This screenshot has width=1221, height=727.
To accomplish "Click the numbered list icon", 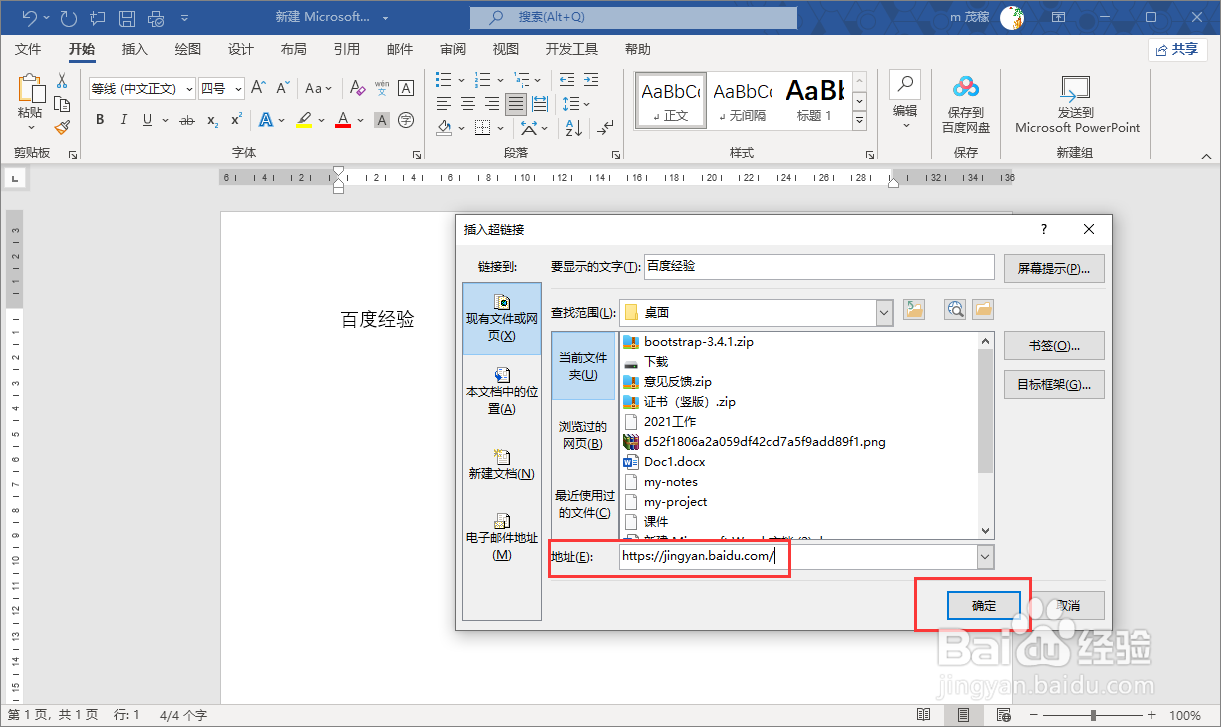I will (x=482, y=80).
